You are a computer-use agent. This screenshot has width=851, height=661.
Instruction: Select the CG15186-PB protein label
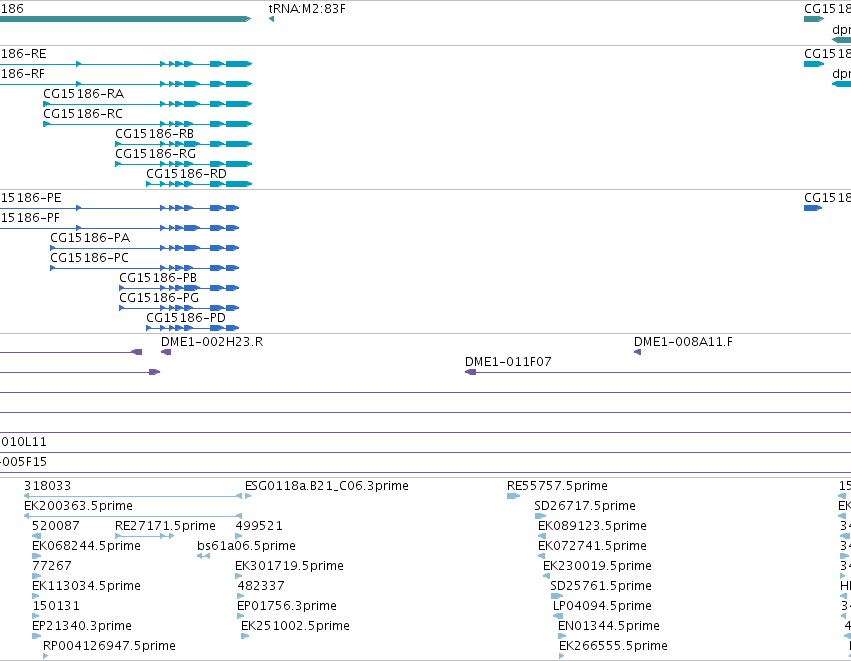coord(158,278)
